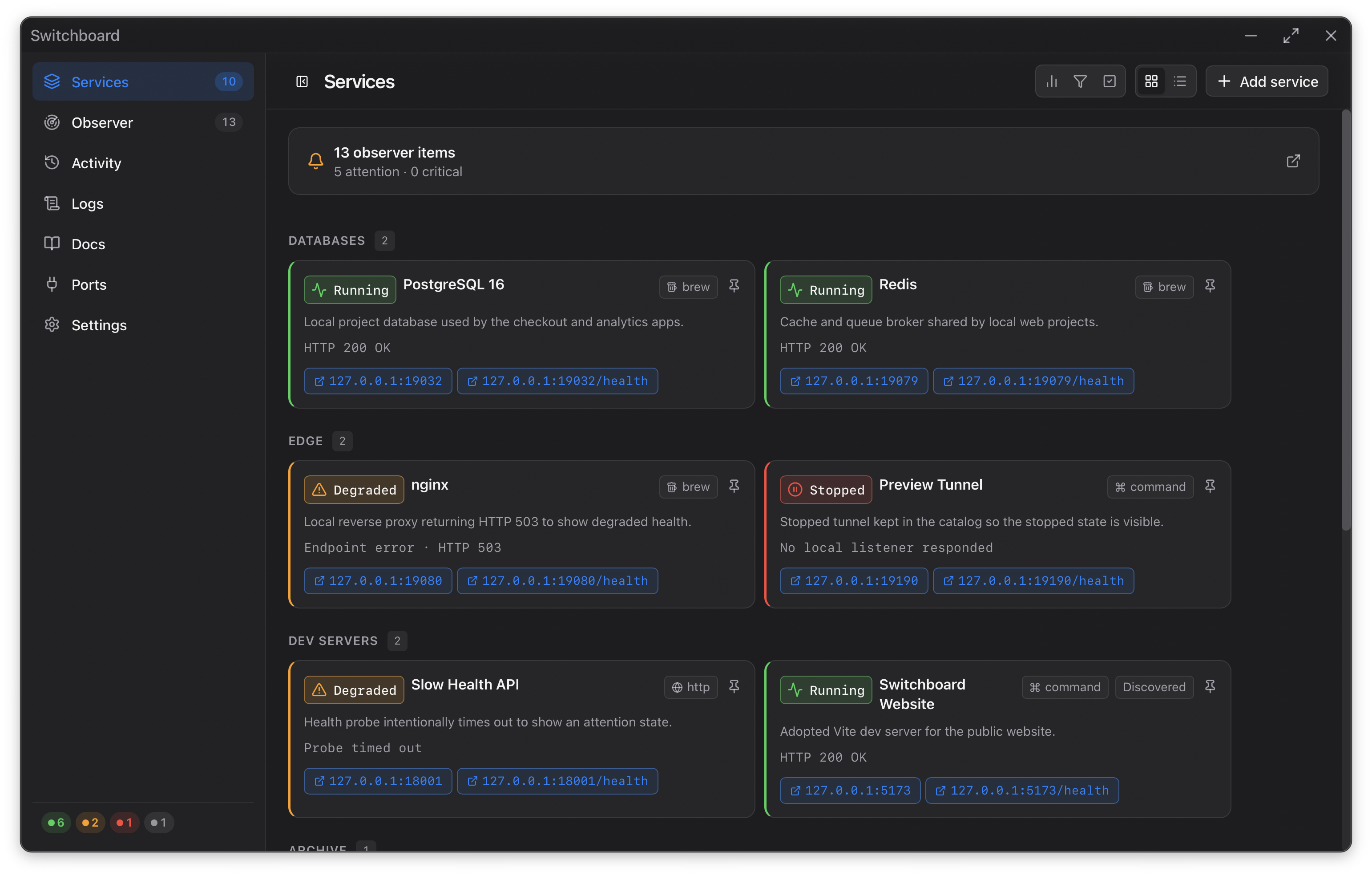Click the observer bell icon
Viewport: 1372px width, 876px height.
(x=316, y=161)
